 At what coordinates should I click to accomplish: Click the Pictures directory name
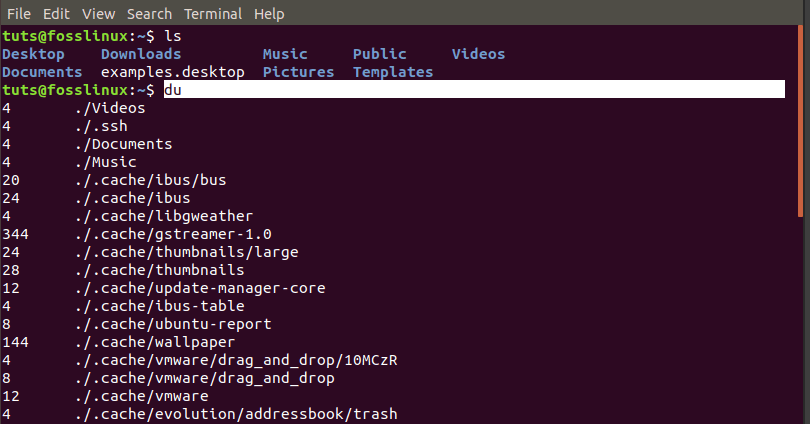pos(299,72)
